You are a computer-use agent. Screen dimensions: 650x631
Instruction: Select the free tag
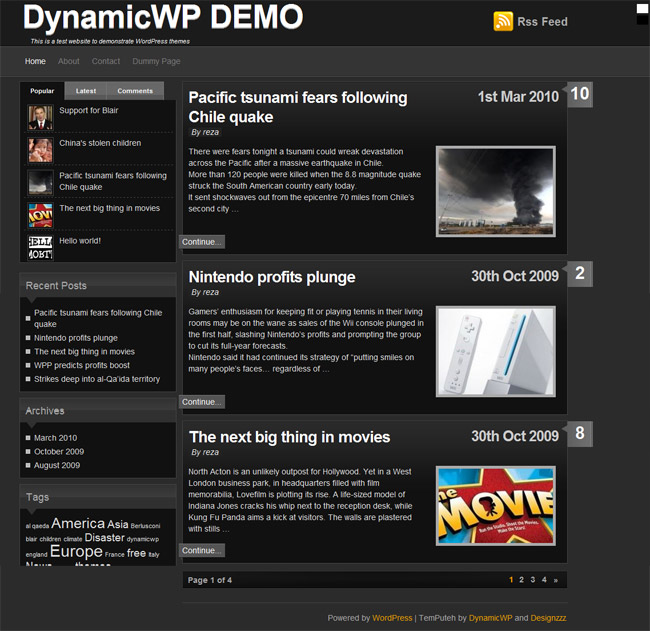click(136, 553)
